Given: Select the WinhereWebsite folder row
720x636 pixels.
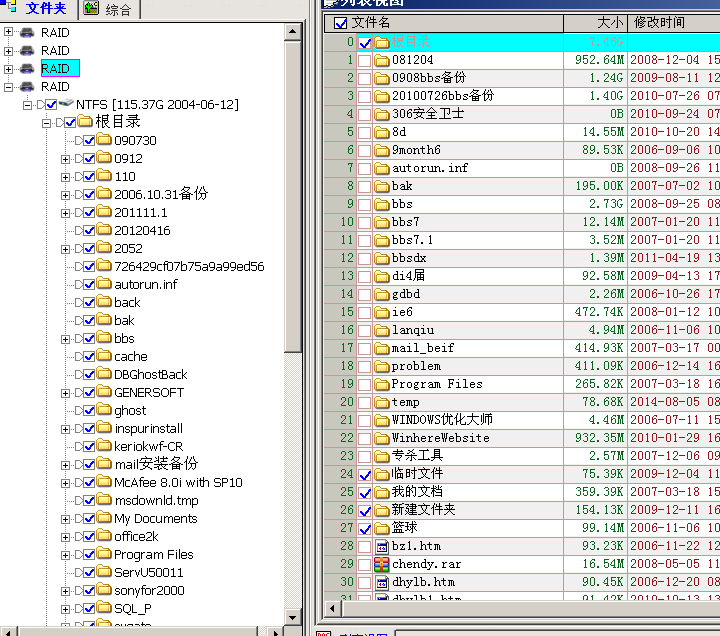Looking at the screenshot, I should pyautogui.click(x=440, y=438).
